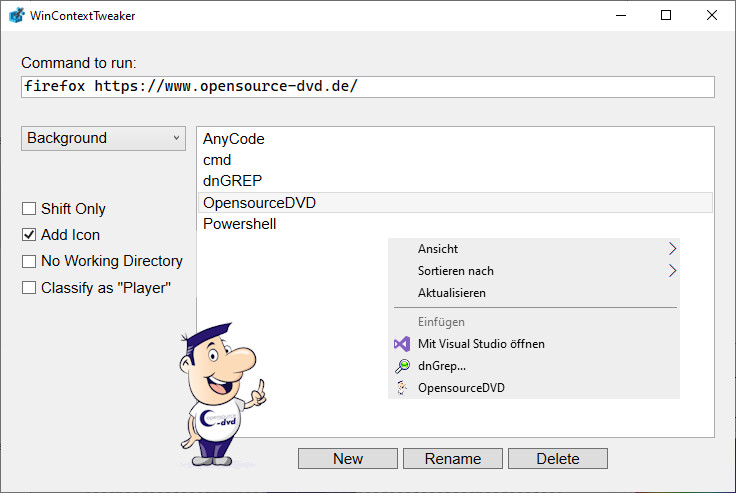This screenshot has width=736, height=493.
Task: Expand the Ansicht submenu arrow
Action: click(672, 249)
